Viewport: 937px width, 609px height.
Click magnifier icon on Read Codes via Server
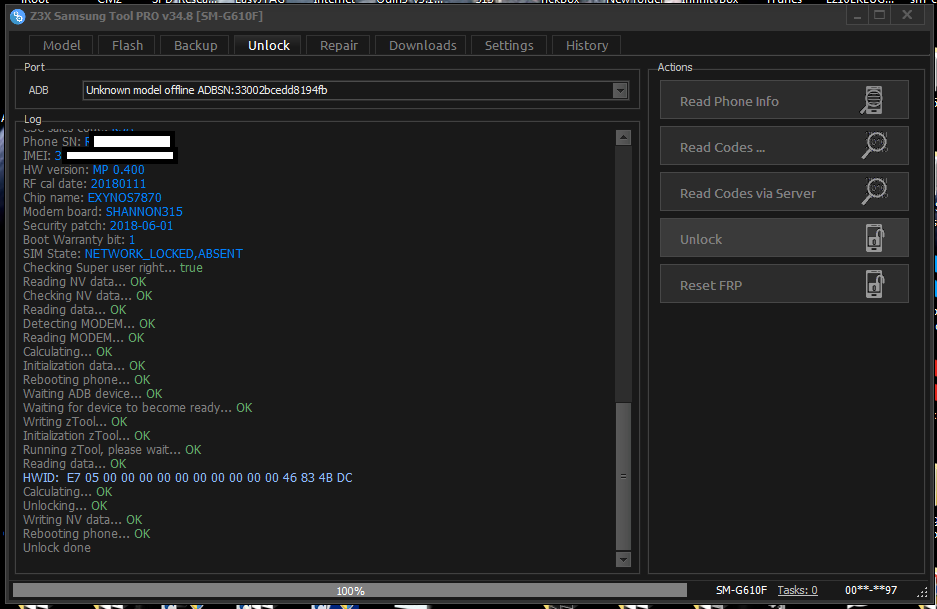tap(874, 191)
